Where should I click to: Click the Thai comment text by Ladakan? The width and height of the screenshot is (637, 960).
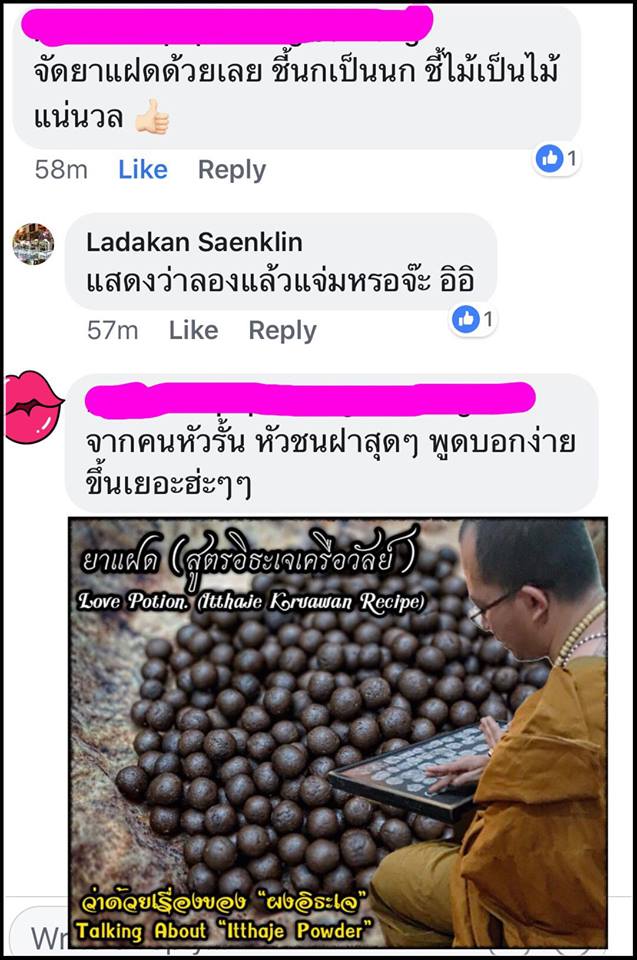281,281
